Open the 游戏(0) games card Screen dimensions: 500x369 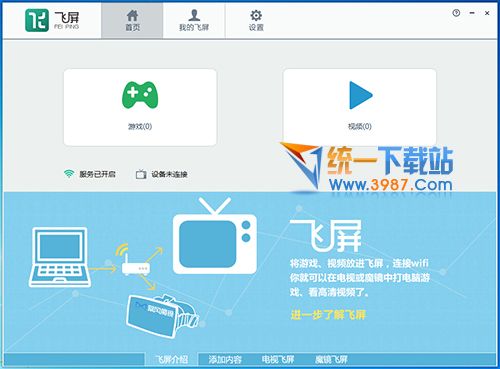[140, 107]
